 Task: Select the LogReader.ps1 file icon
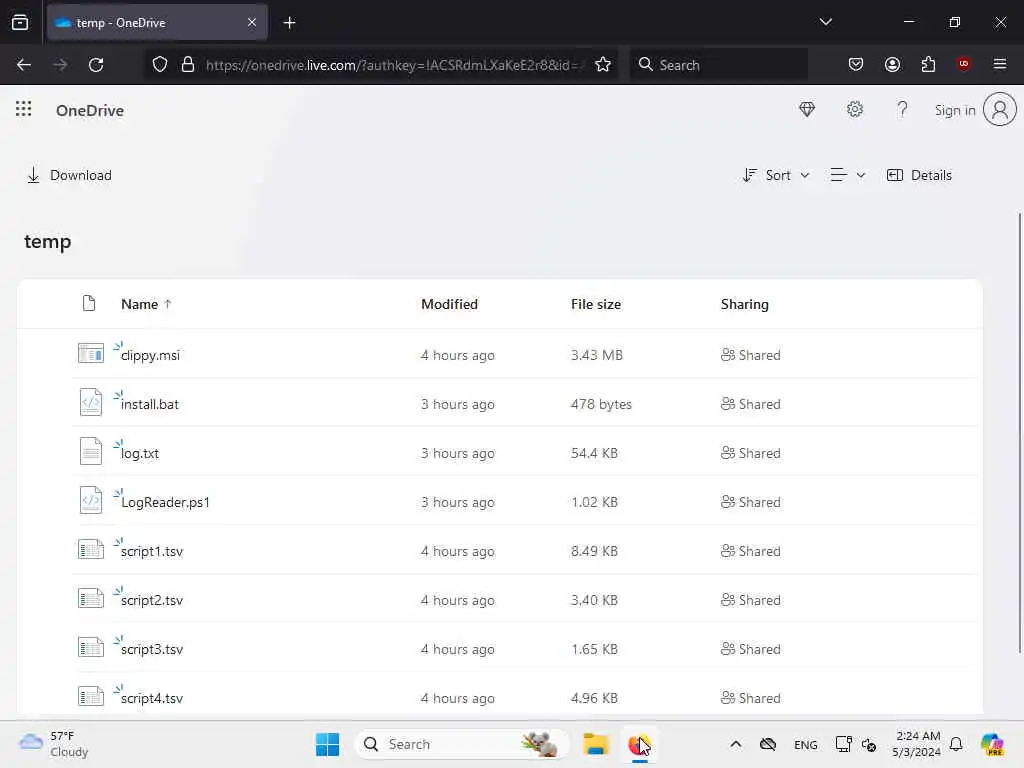91,500
